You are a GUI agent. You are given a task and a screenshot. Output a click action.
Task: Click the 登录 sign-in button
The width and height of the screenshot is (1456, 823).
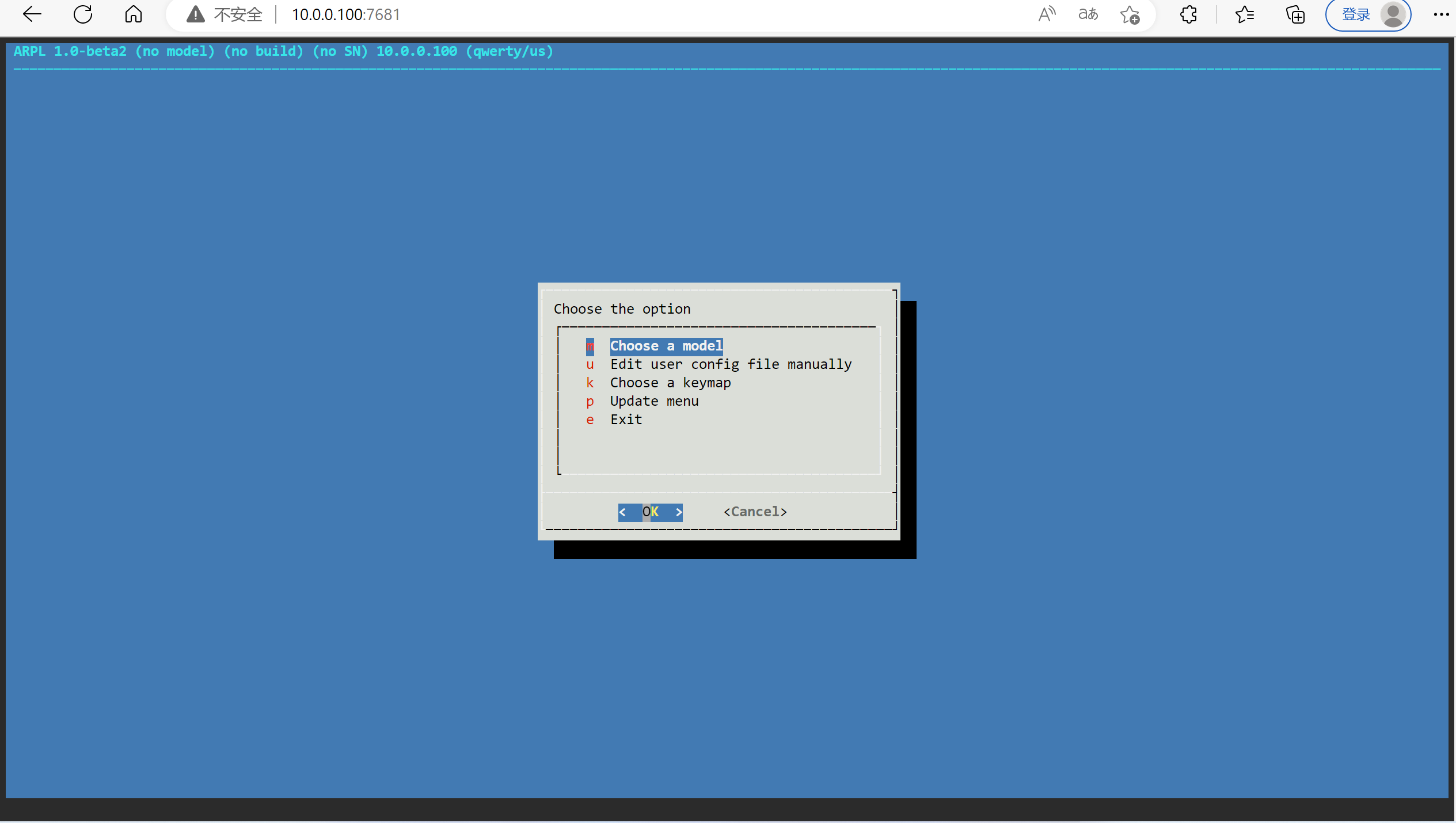(1368, 14)
